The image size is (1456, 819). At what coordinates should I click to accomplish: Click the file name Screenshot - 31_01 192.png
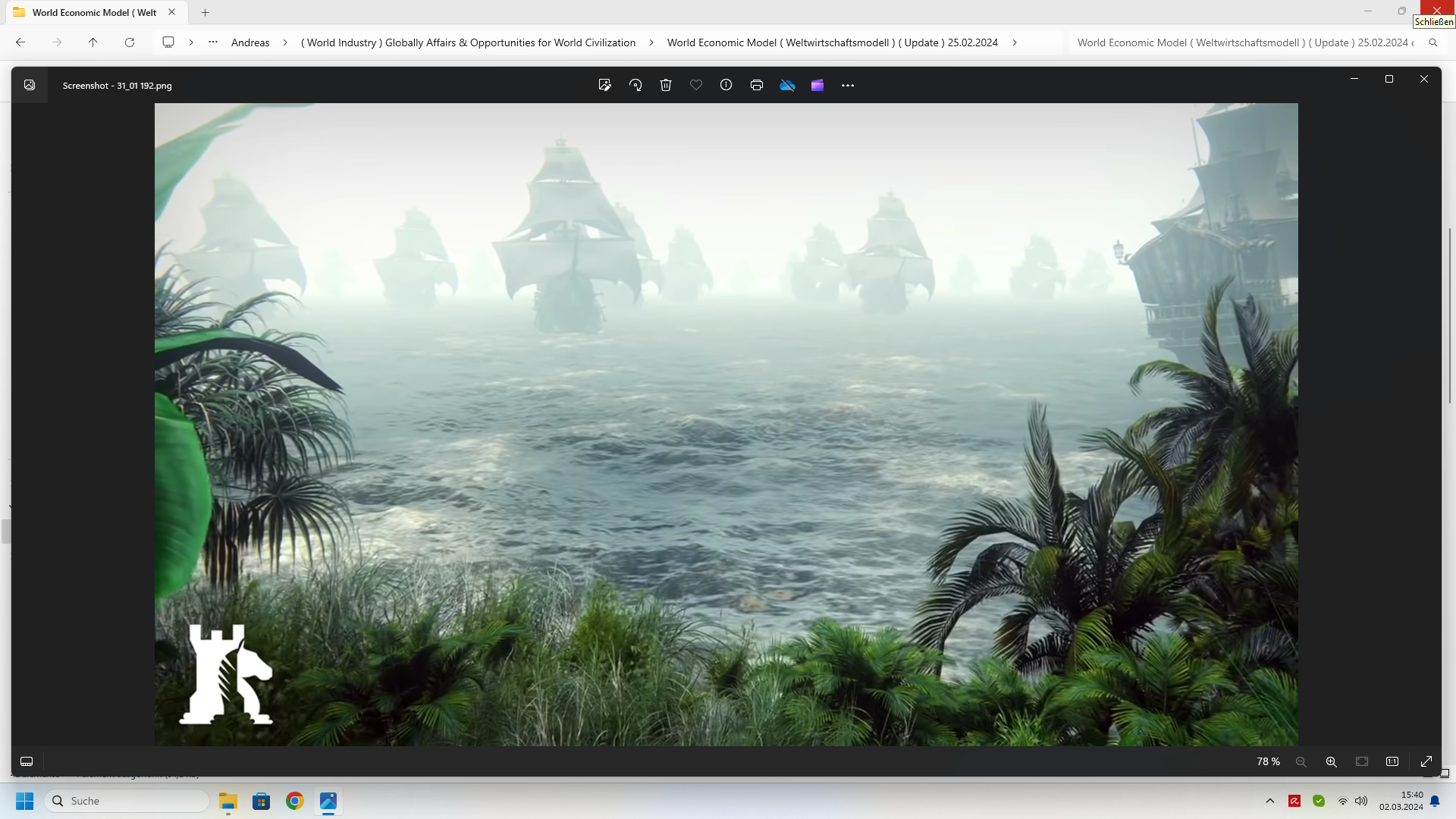[x=118, y=86]
